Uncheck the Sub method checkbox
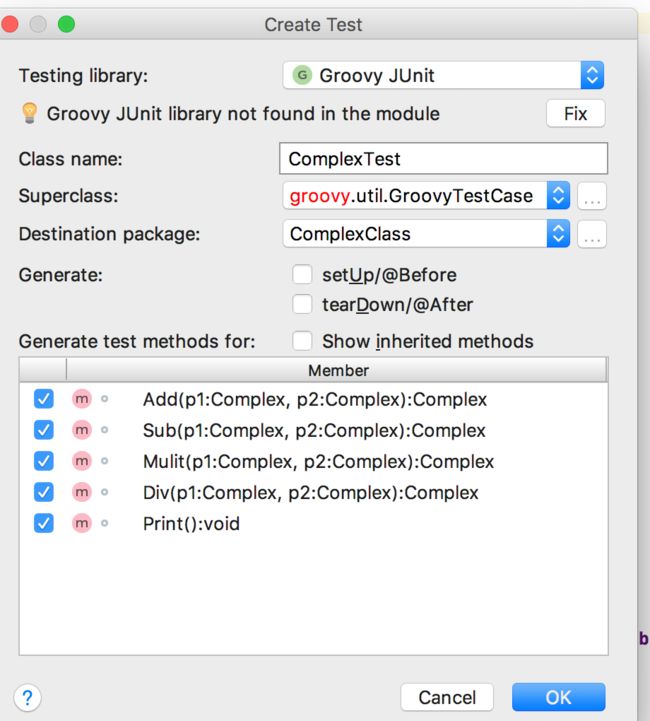The height and width of the screenshot is (721, 650). (44, 430)
